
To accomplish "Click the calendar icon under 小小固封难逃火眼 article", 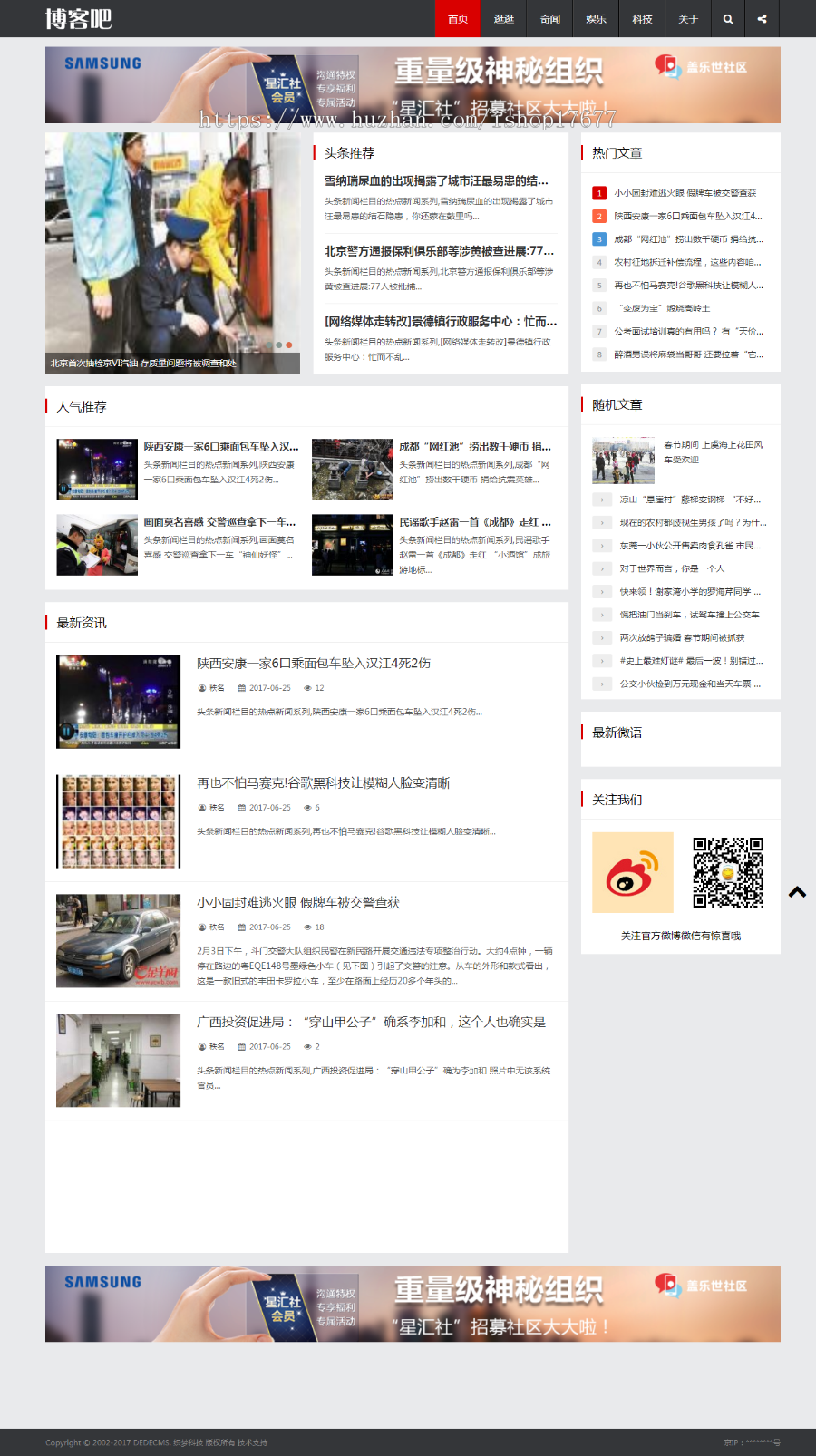I will [x=241, y=927].
